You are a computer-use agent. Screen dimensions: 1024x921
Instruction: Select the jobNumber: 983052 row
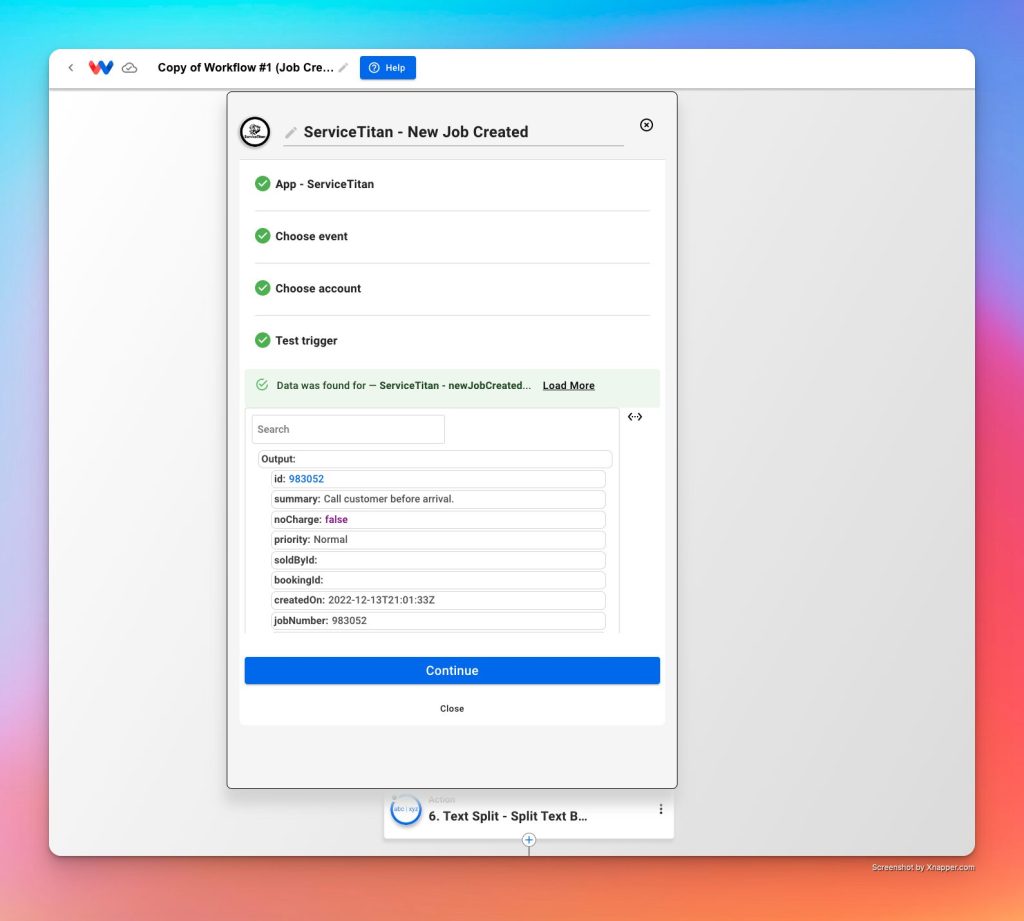438,621
